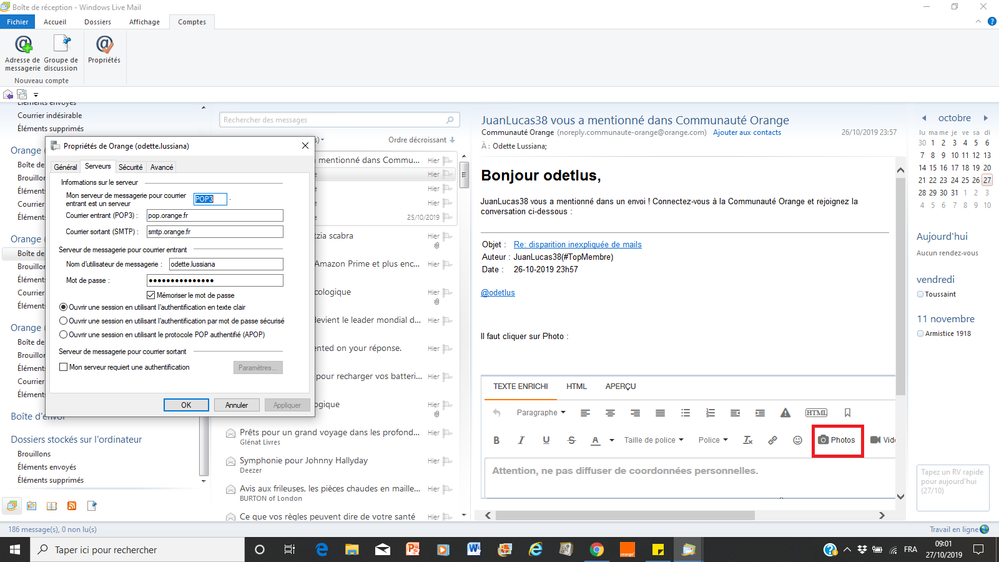Click Ajouter aux contacts link
The height and width of the screenshot is (562, 999).
pyautogui.click(x=747, y=133)
